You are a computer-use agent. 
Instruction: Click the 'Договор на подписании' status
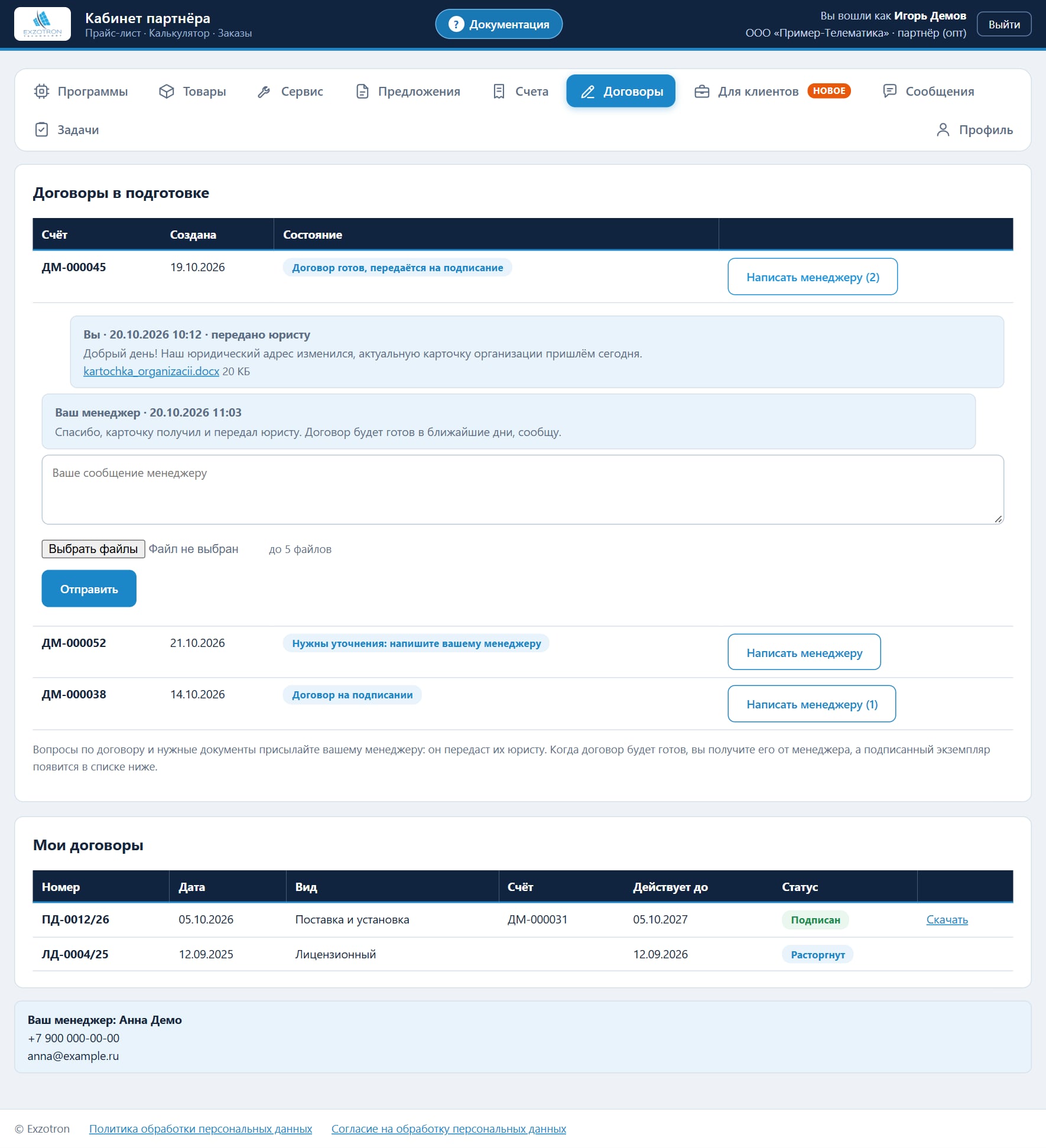tap(352, 695)
